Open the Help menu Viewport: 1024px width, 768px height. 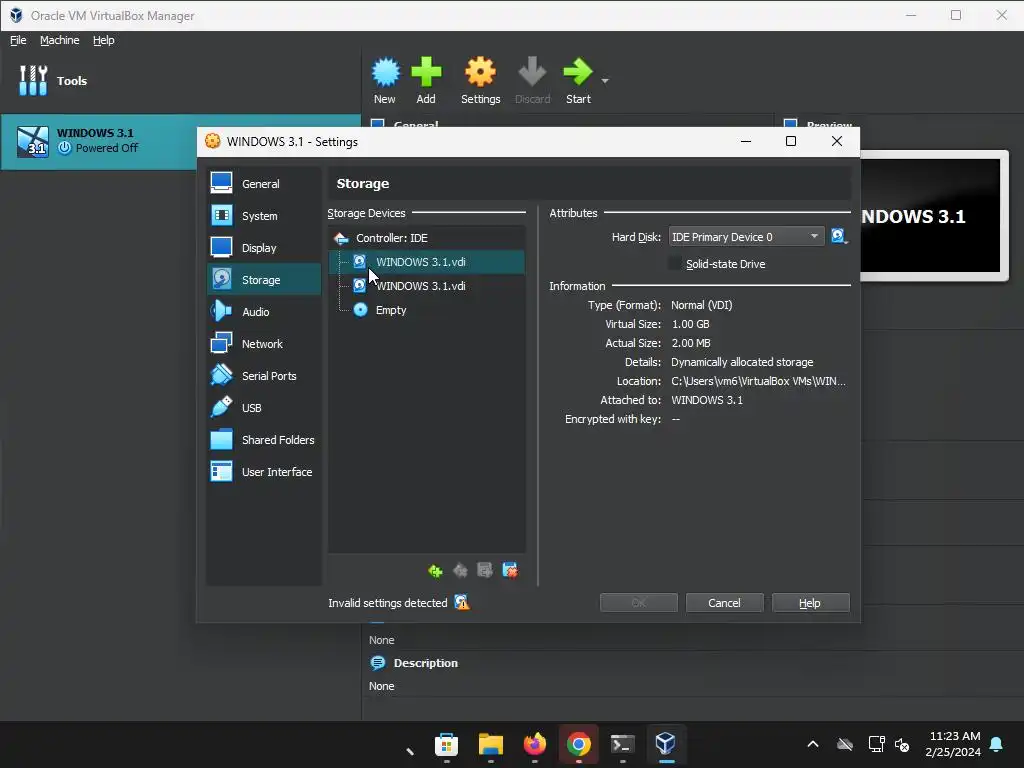click(103, 40)
